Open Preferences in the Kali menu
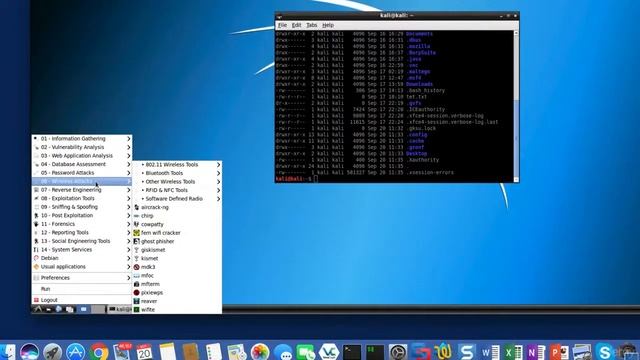Screen dimensions: 640x360 click(82, 278)
